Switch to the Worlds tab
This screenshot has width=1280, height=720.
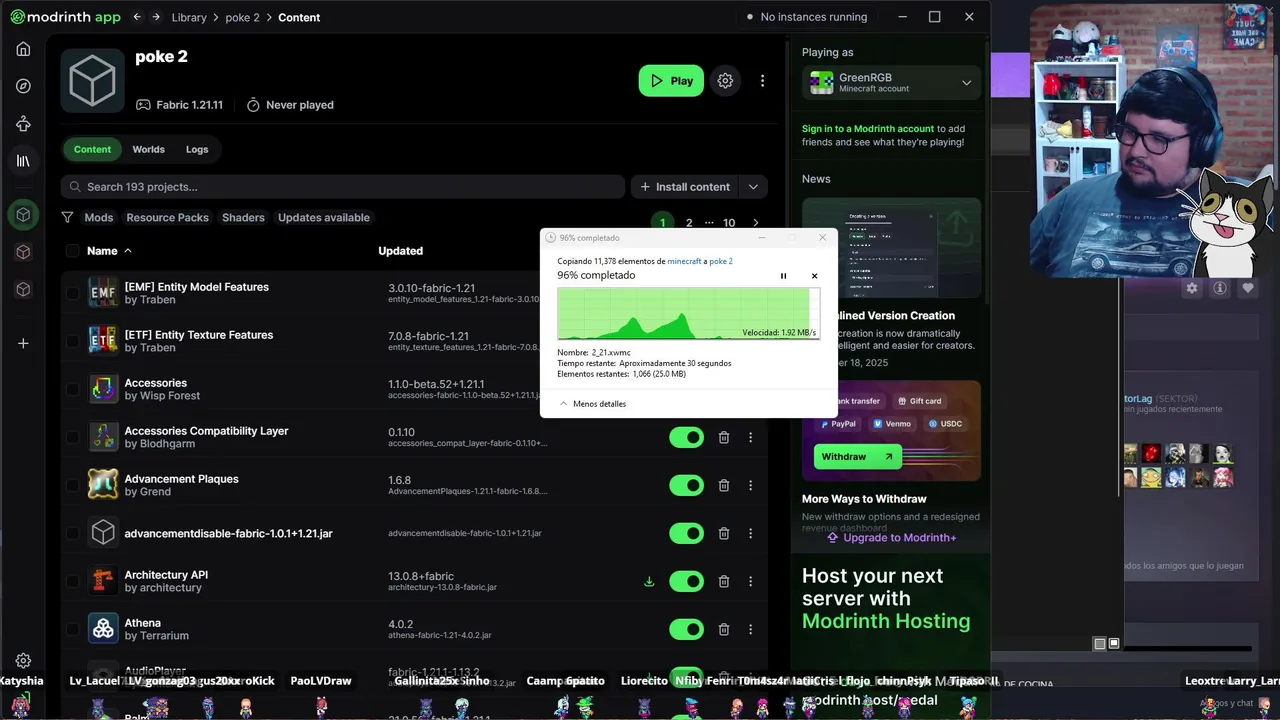pos(148,149)
